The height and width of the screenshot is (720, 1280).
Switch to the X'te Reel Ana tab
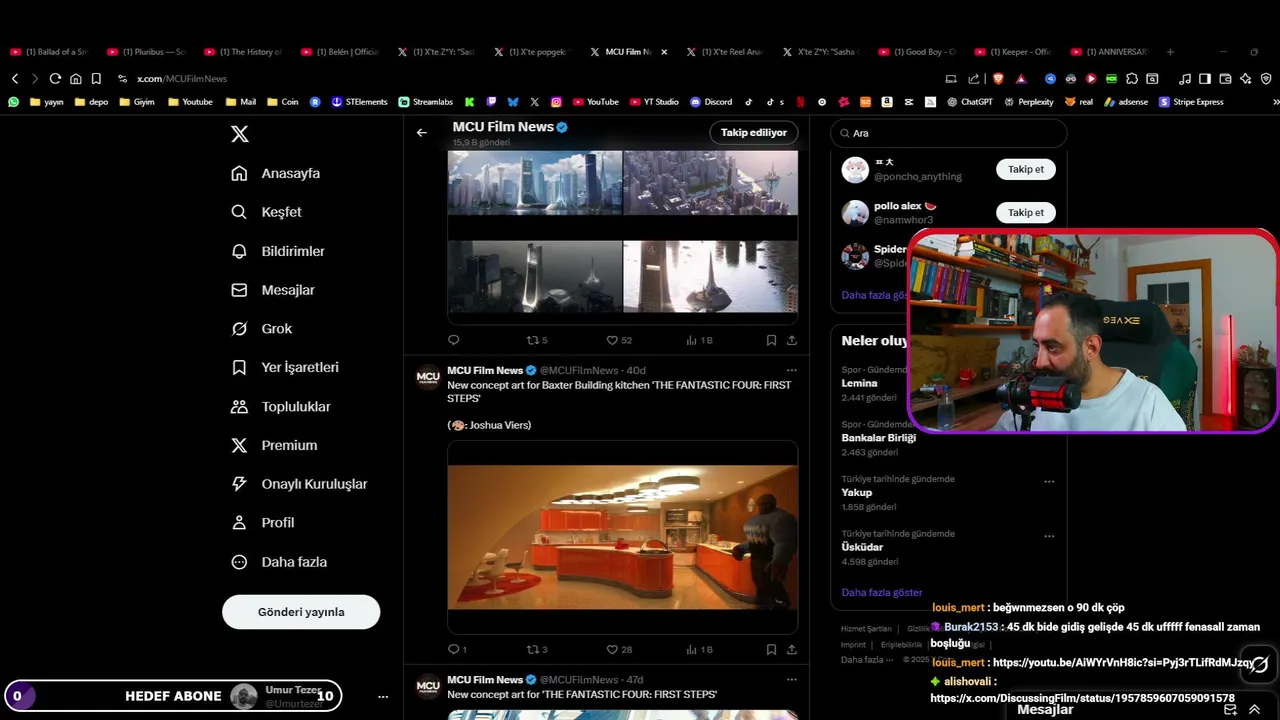click(724, 52)
